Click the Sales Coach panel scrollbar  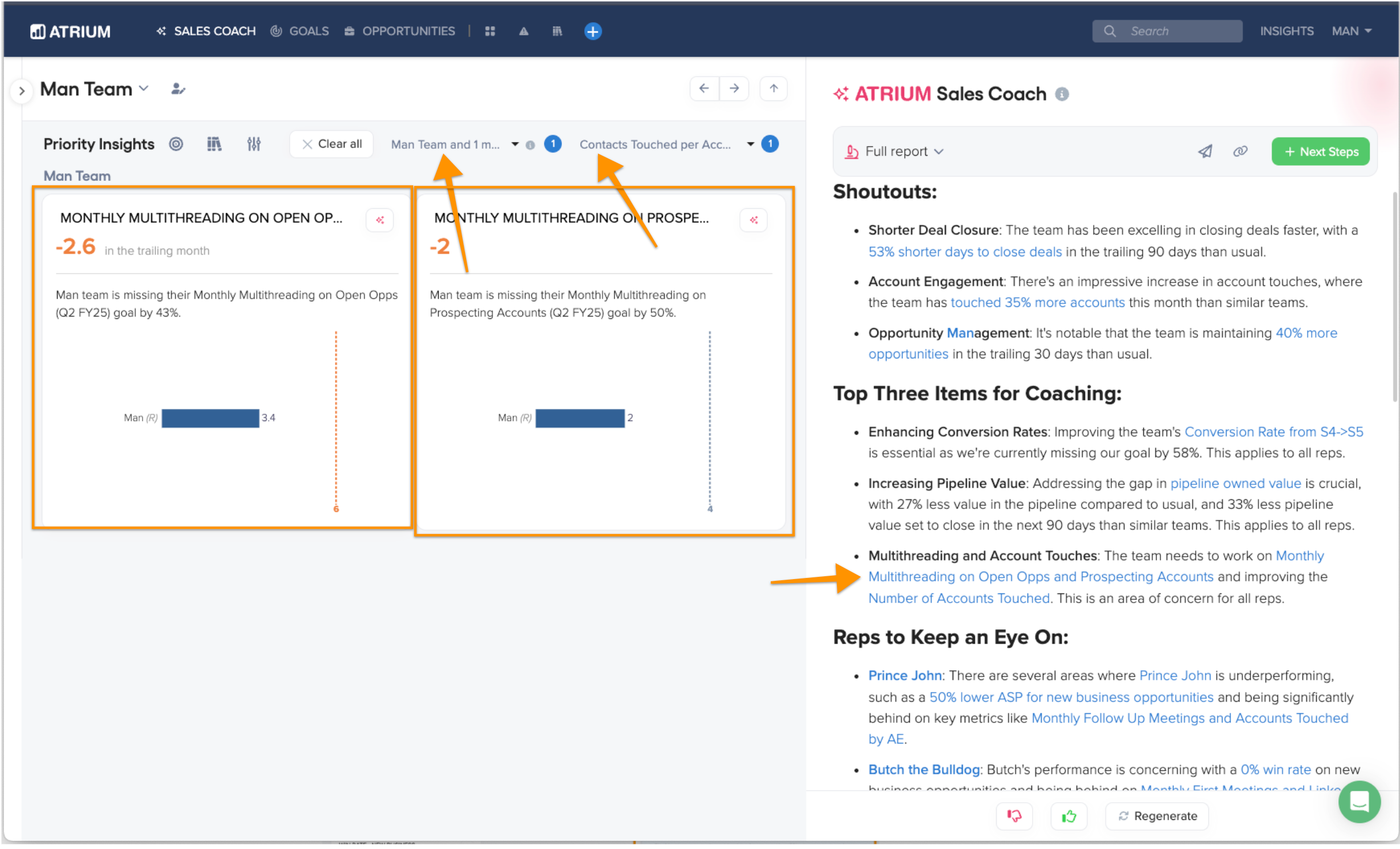coord(1395,297)
